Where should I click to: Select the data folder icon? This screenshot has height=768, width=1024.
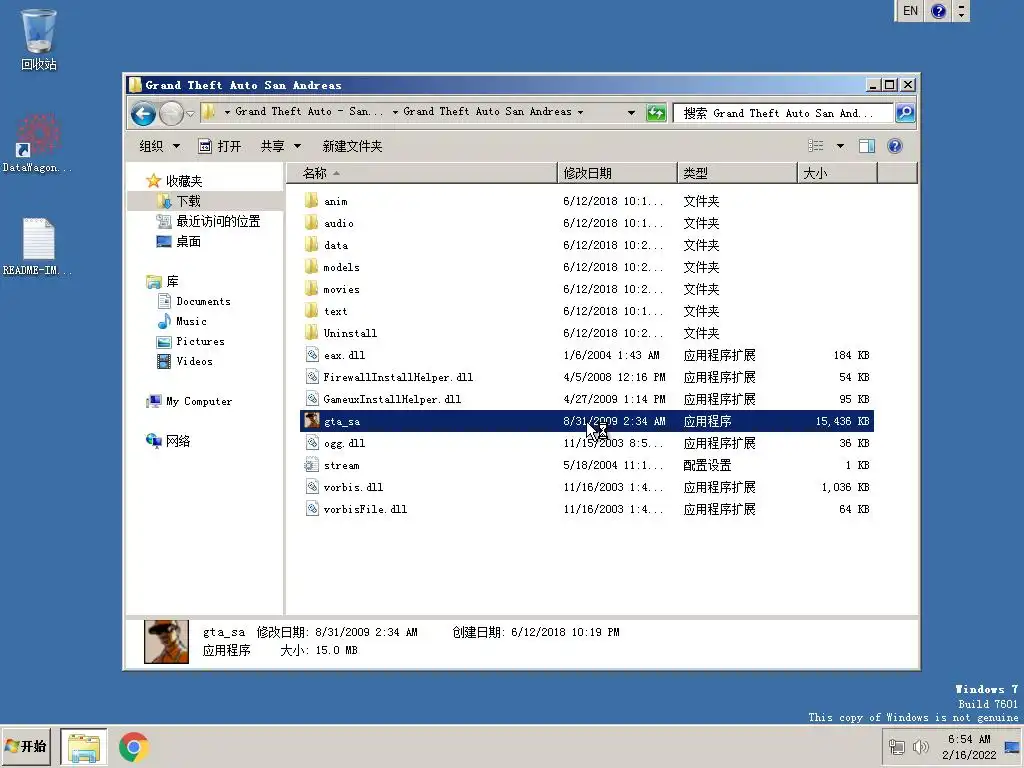tap(312, 245)
